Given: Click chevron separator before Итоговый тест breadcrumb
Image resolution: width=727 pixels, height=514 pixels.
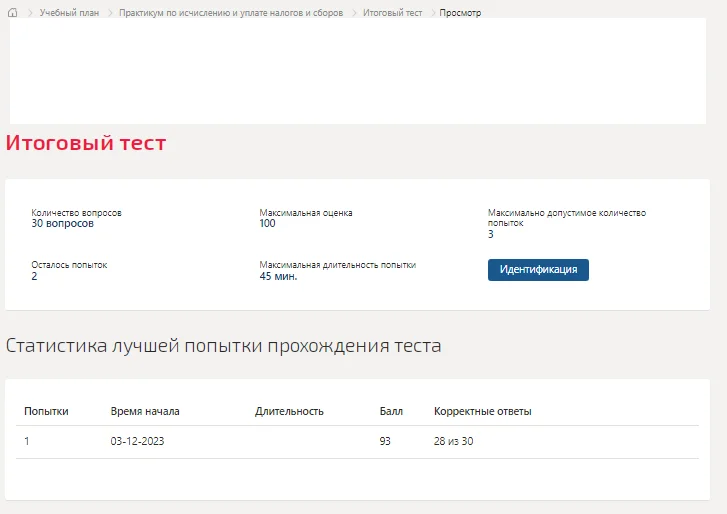Looking at the screenshot, I should coord(354,13).
